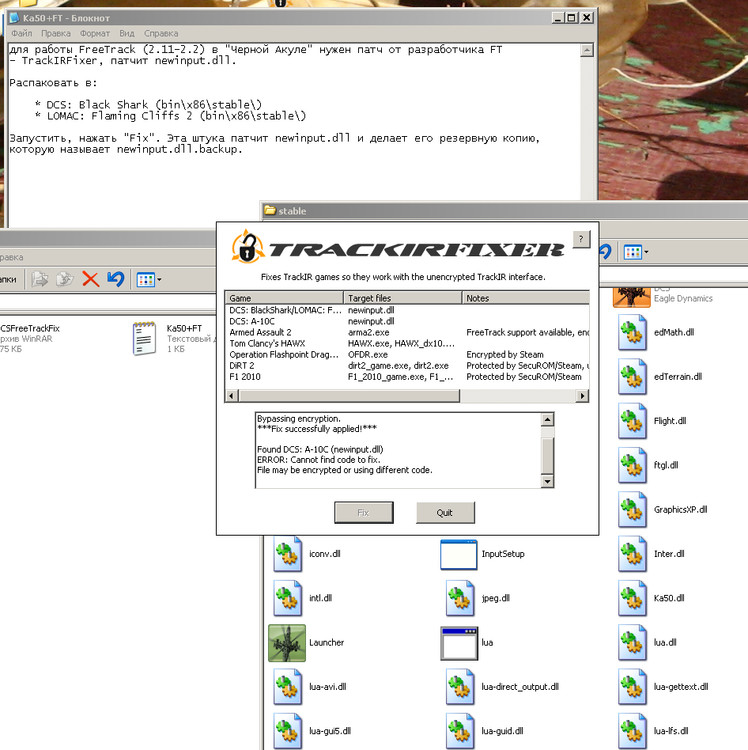Click the Move To folder toolbar icon
748x750 pixels.
pyautogui.click(x=40, y=279)
